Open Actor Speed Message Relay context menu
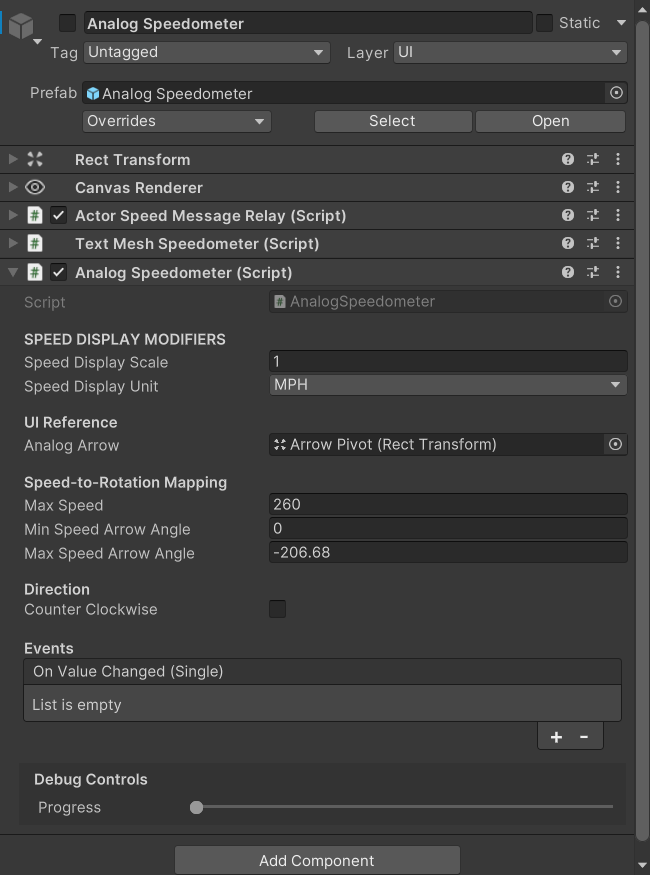Viewport: 650px width, 875px height. [x=618, y=215]
